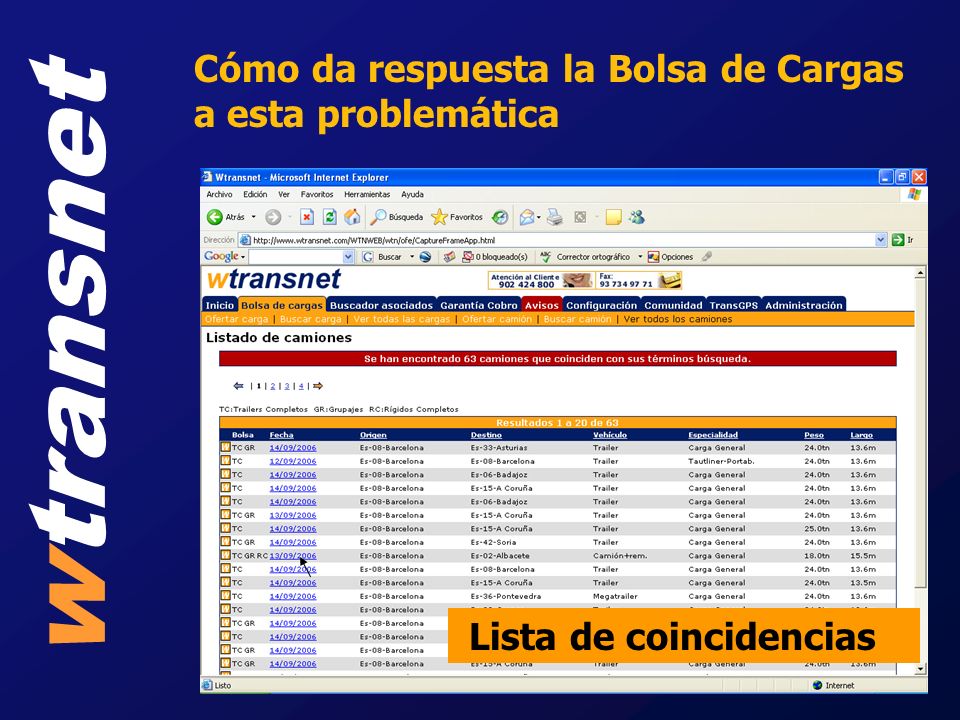960x720 pixels.
Task: Refresh the page with green arrows icon
Action: pyautogui.click(x=329, y=217)
